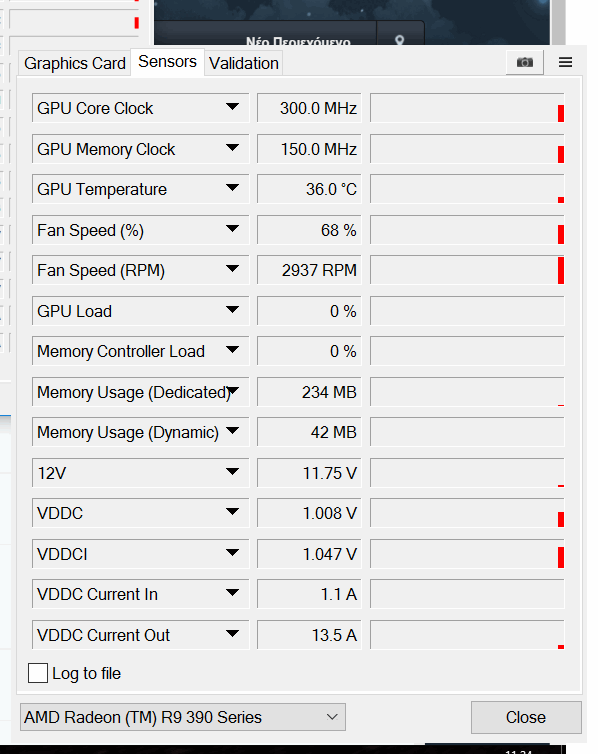Enable the Log to file checkbox
The image size is (598, 754).
pos(38,673)
